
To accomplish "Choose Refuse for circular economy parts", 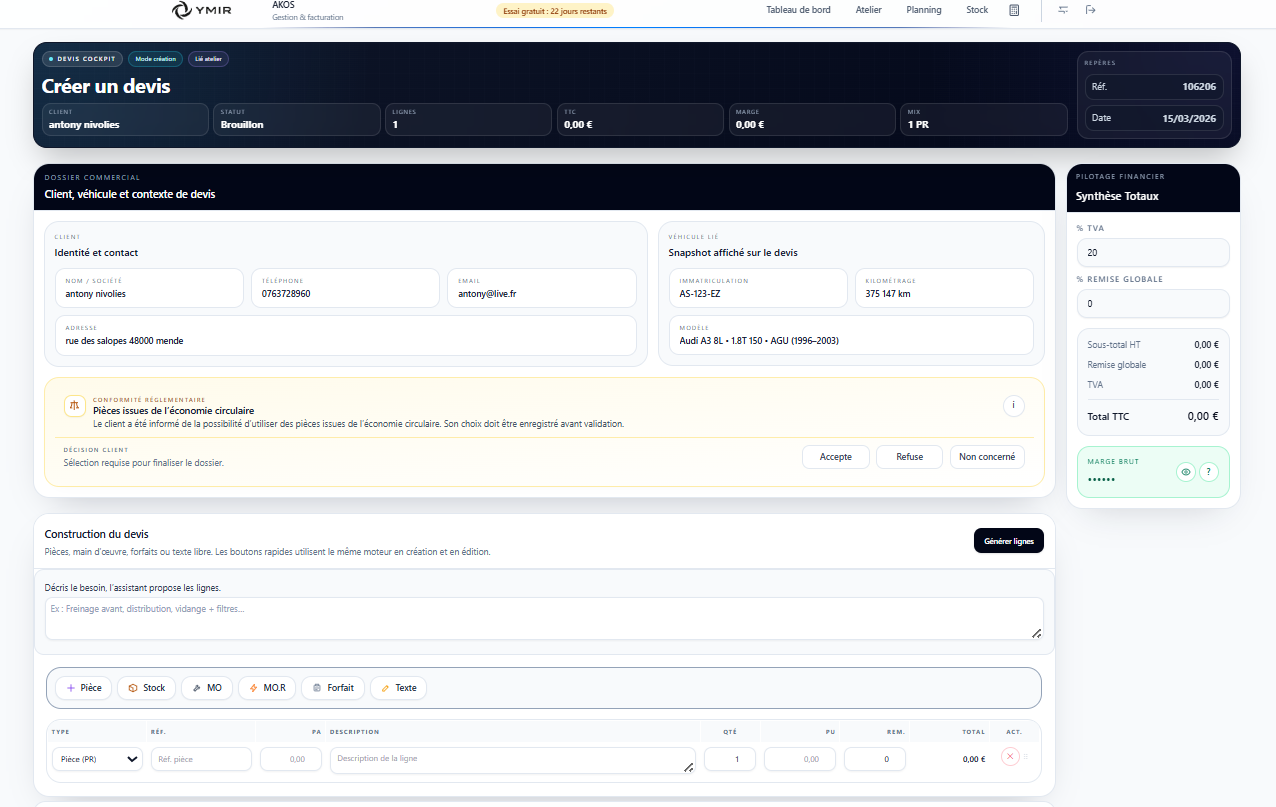I will click(x=909, y=457).
